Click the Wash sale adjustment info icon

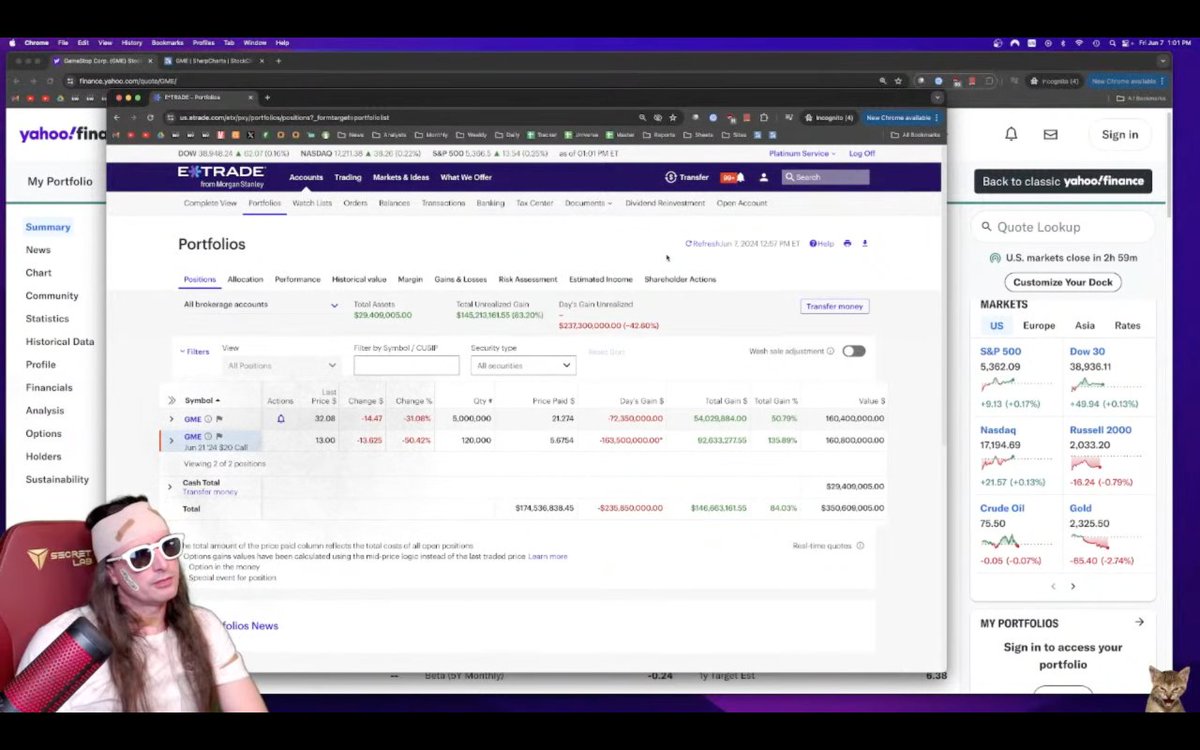831,351
